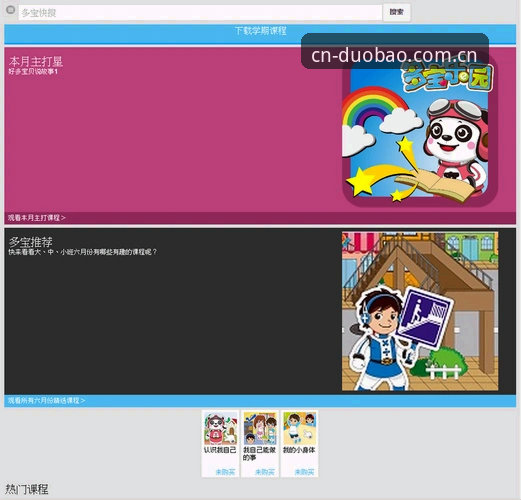Select the 我的小身体 course title
The image size is (521, 500).
[x=299, y=450]
